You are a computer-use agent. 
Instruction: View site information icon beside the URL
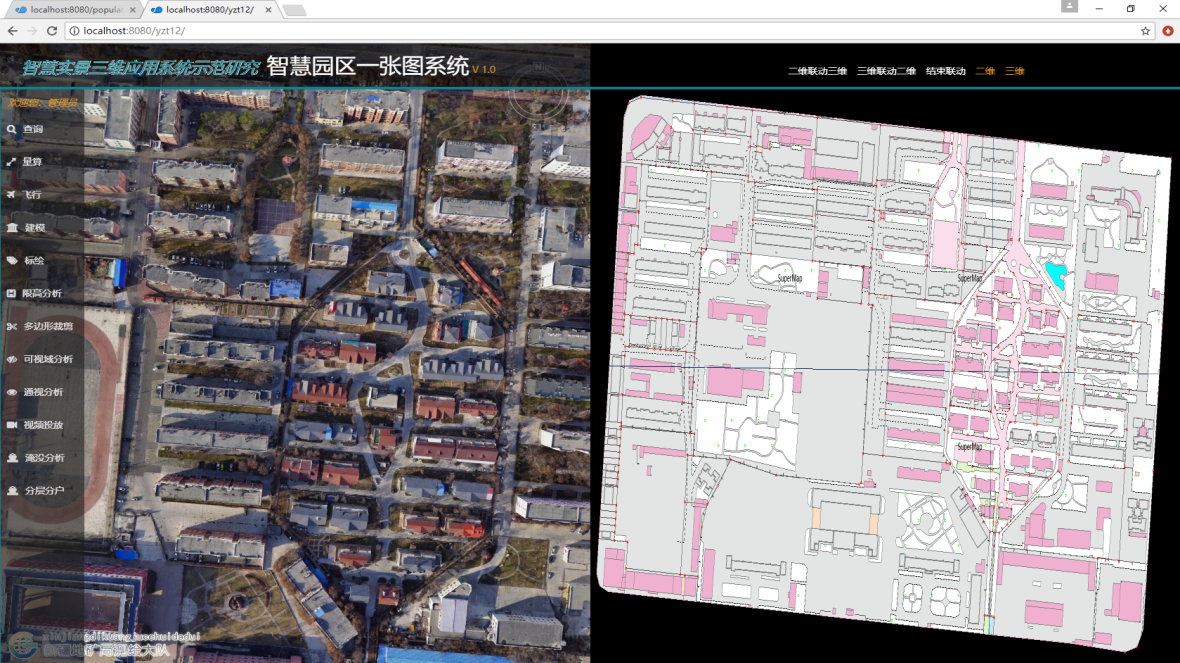click(75, 31)
